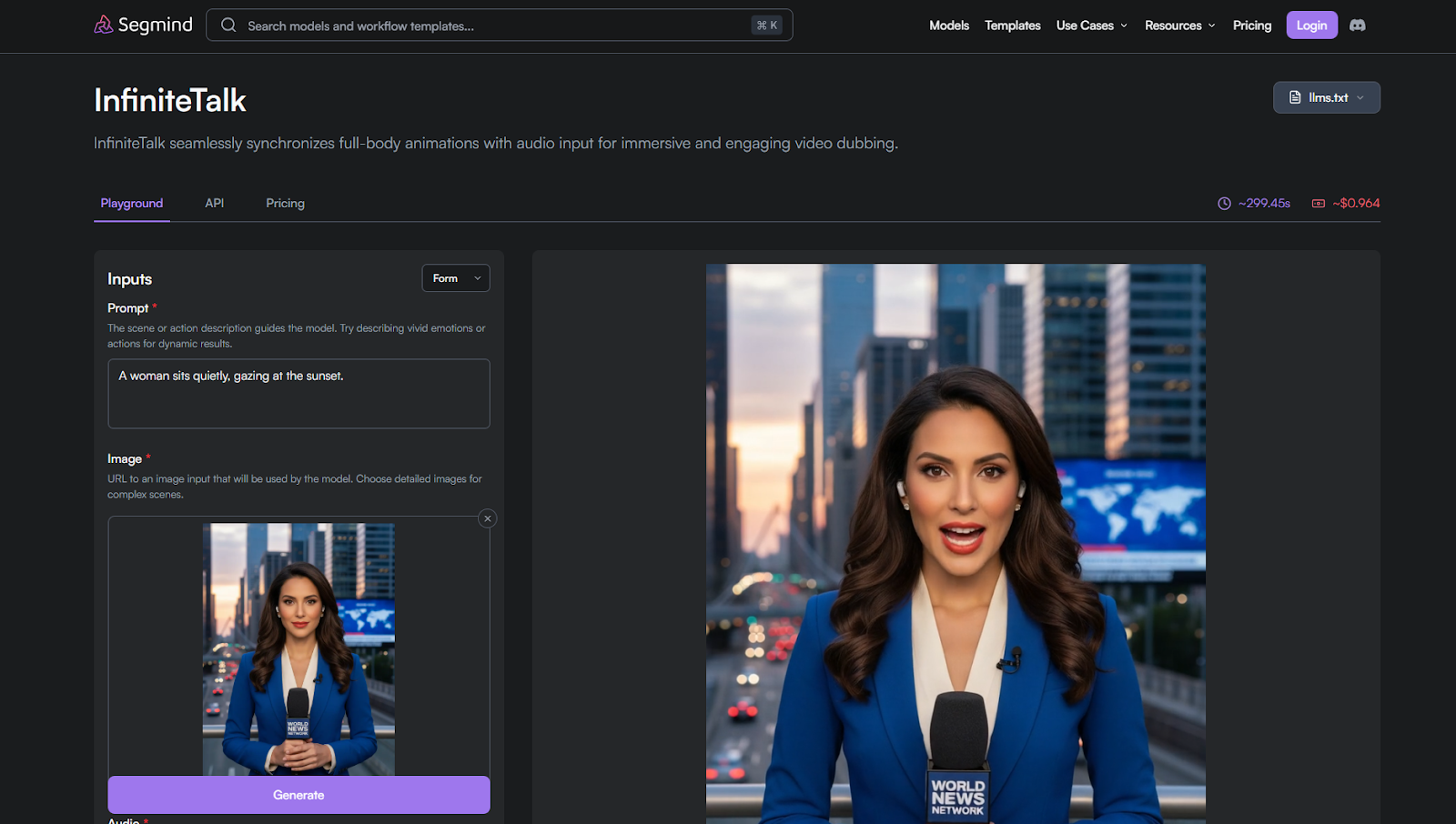Screen dimensions: 1456x824
Task: Click the llms.txt document icon
Action: point(1295,97)
